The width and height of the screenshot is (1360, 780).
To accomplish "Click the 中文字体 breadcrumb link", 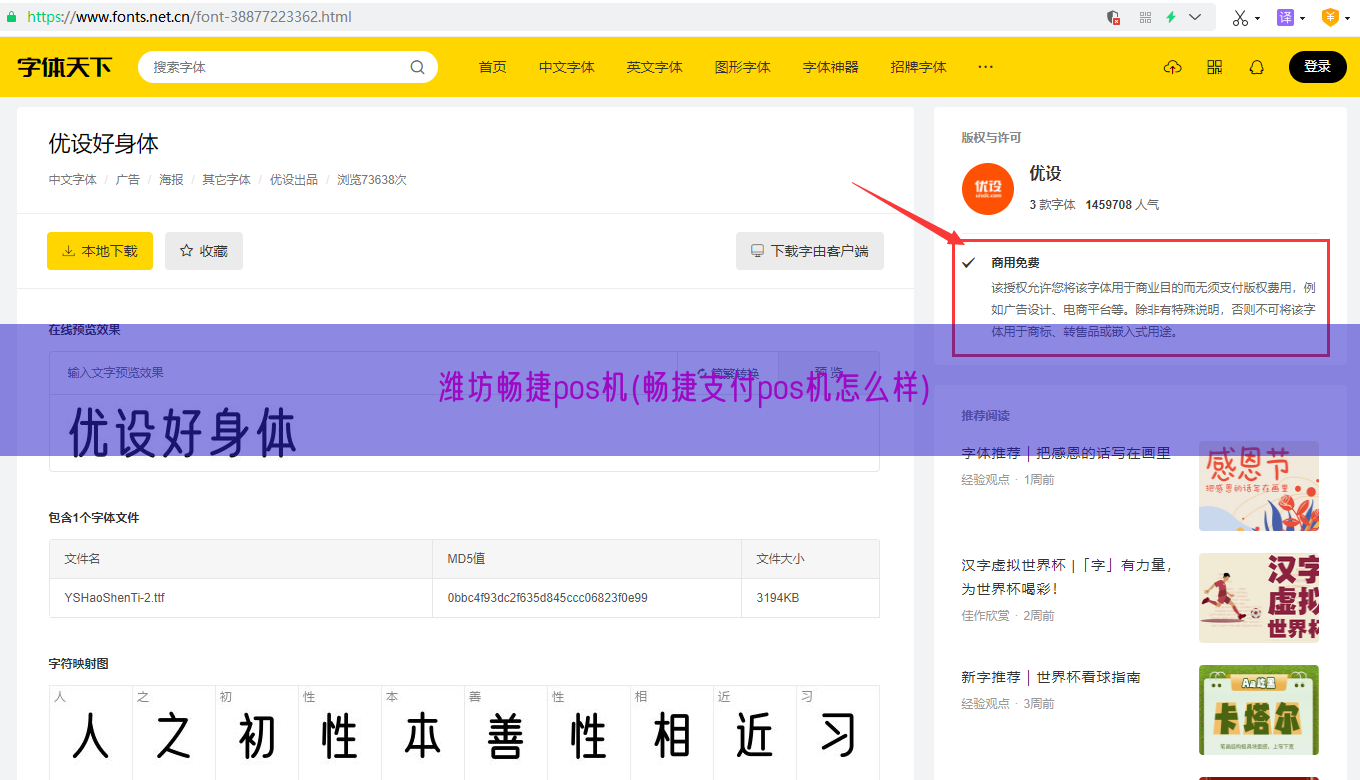I will point(73,180).
